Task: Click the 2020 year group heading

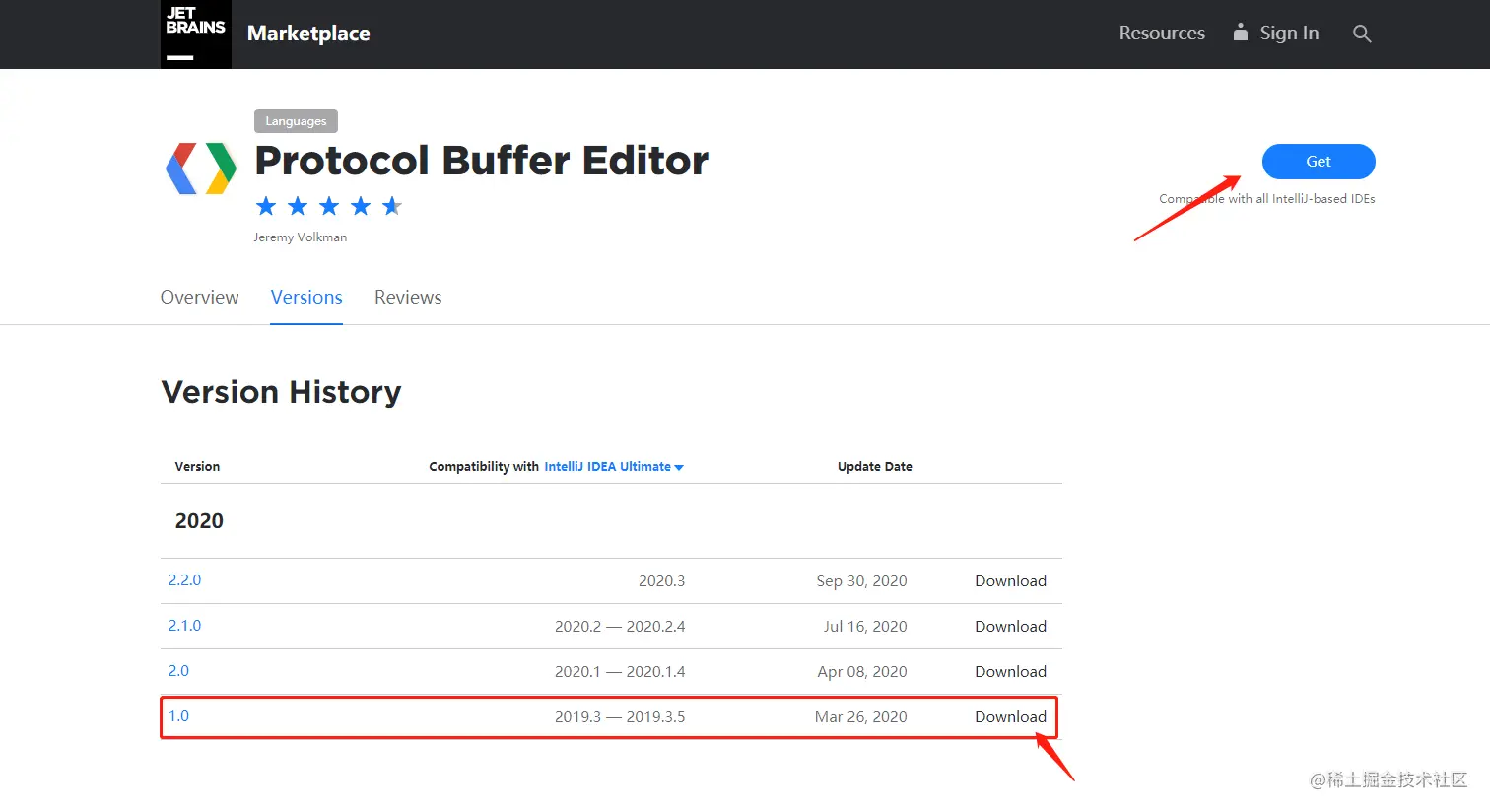Action: coord(199,521)
